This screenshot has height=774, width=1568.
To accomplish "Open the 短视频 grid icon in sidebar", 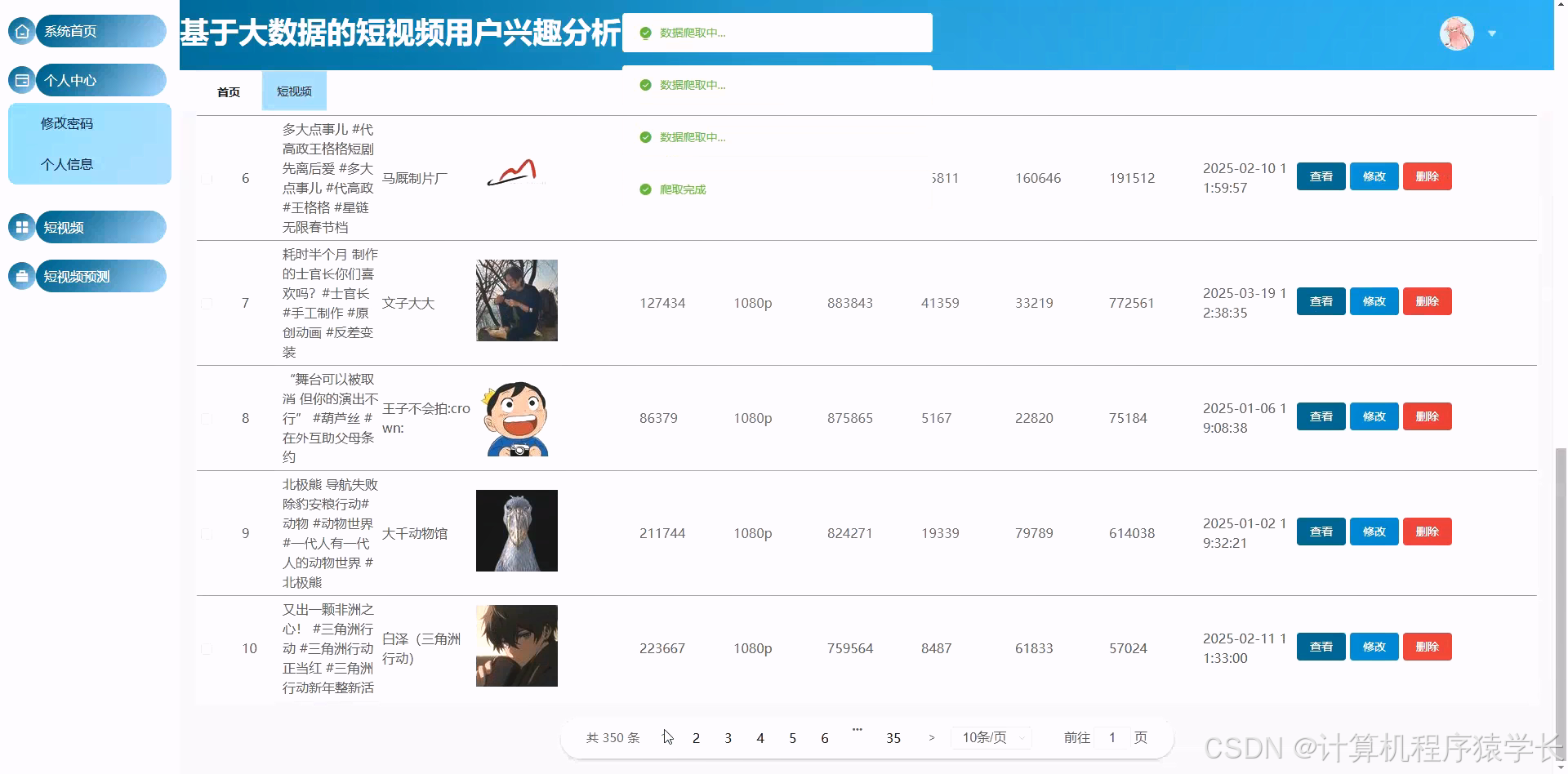I will 20,227.
